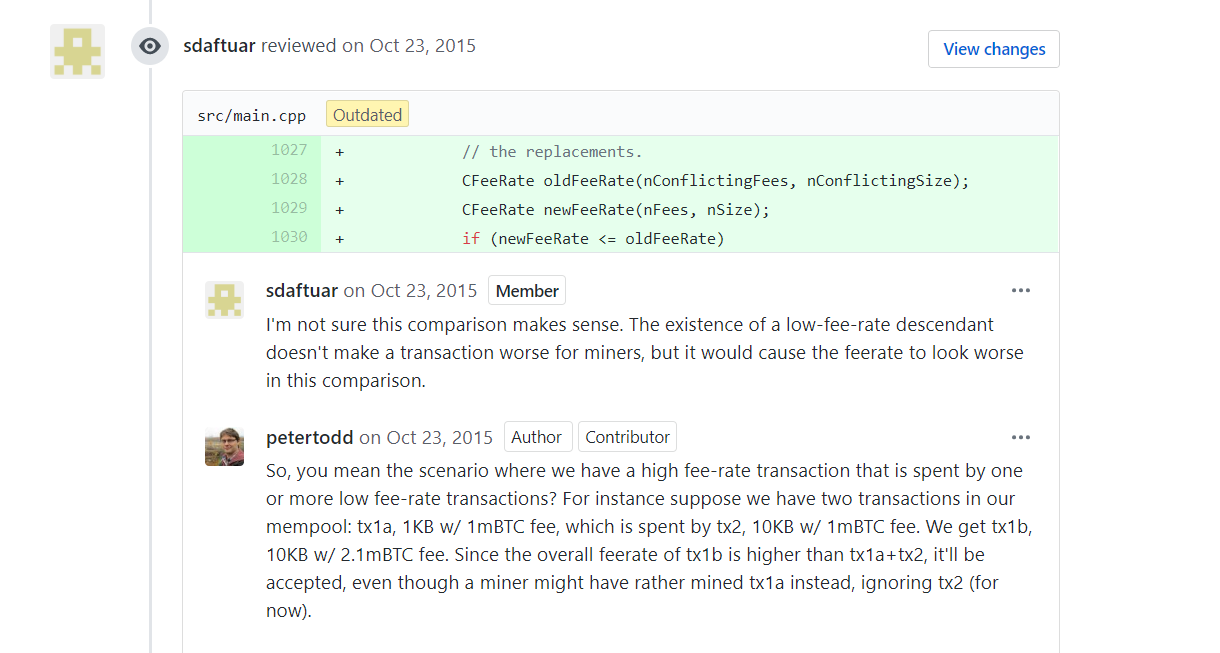Click the Member badge next to sdaftuar
This screenshot has height=653, width=1220.
click(x=527, y=291)
